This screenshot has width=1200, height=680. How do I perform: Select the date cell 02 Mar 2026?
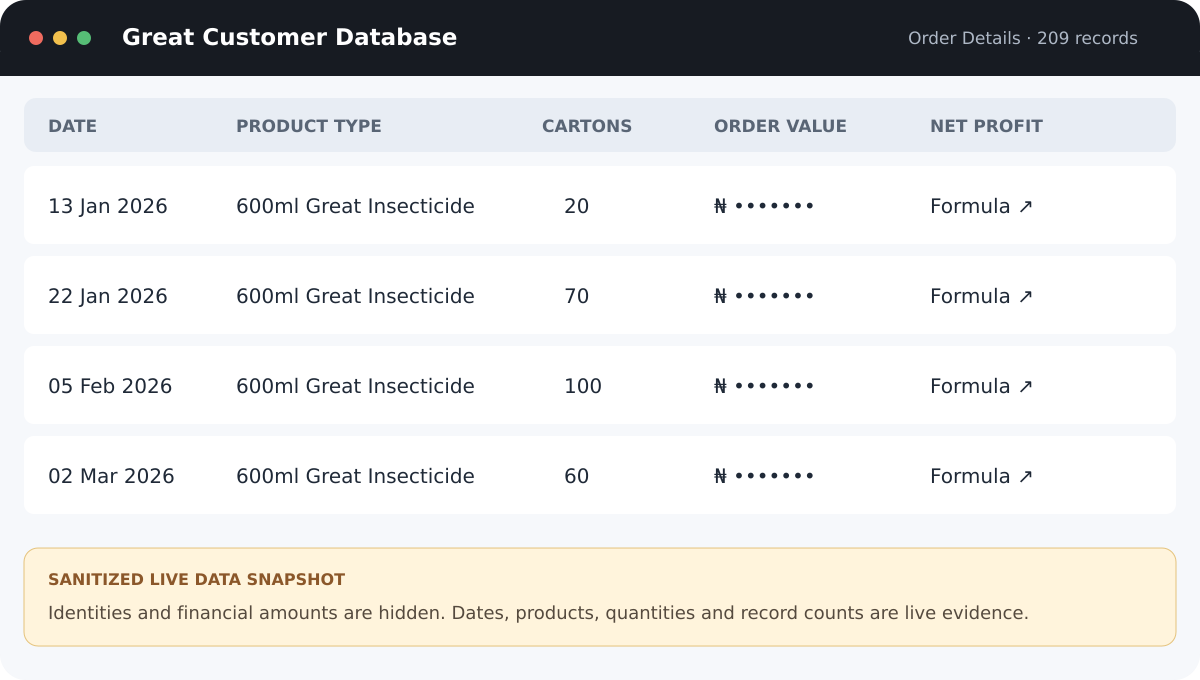[x=111, y=476]
